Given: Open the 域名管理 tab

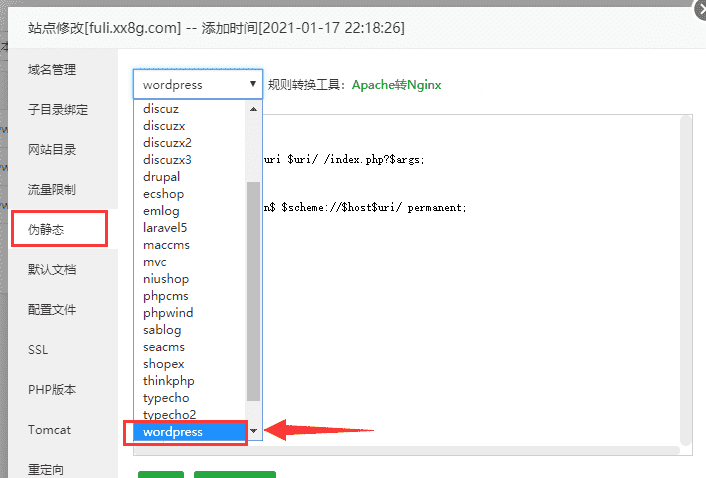Looking at the screenshot, I should 52,70.
